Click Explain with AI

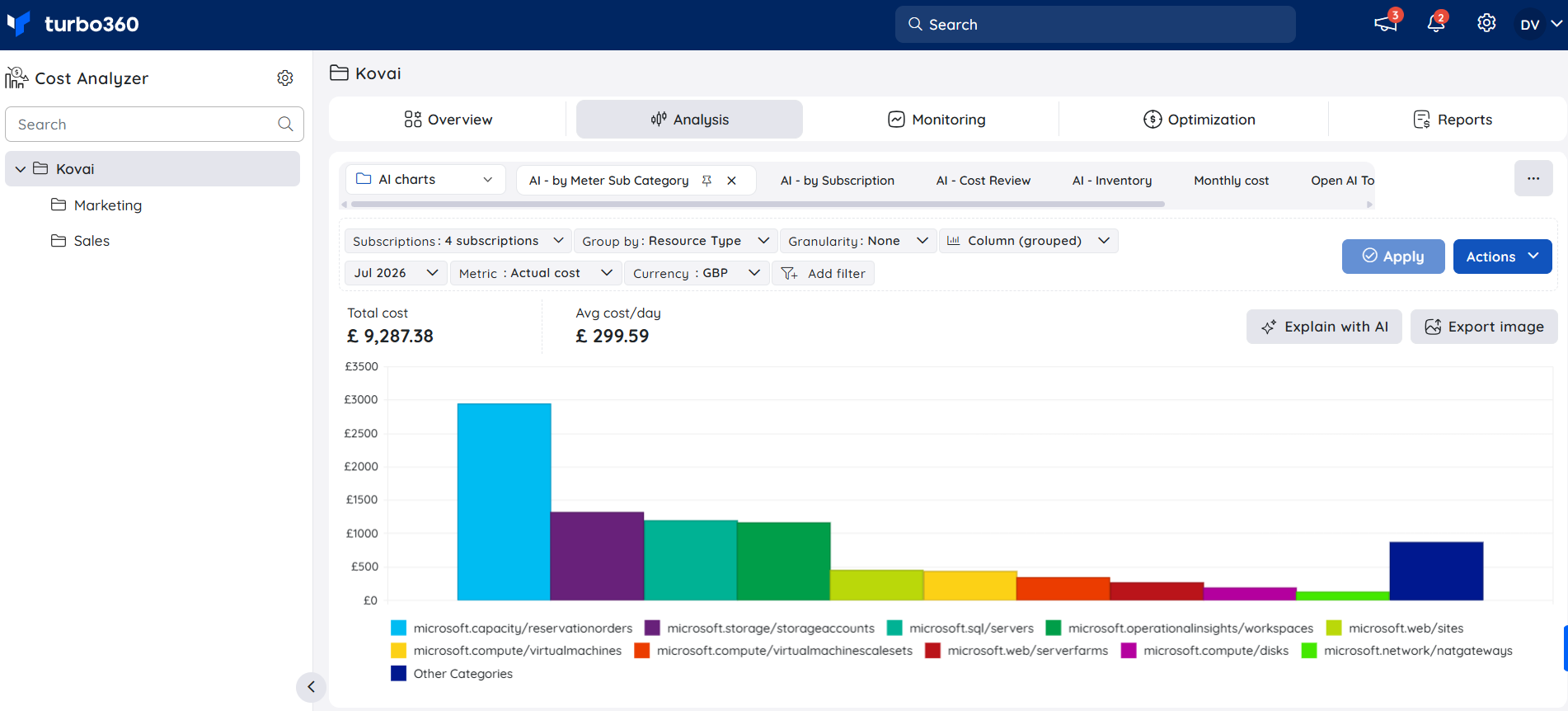(1324, 327)
